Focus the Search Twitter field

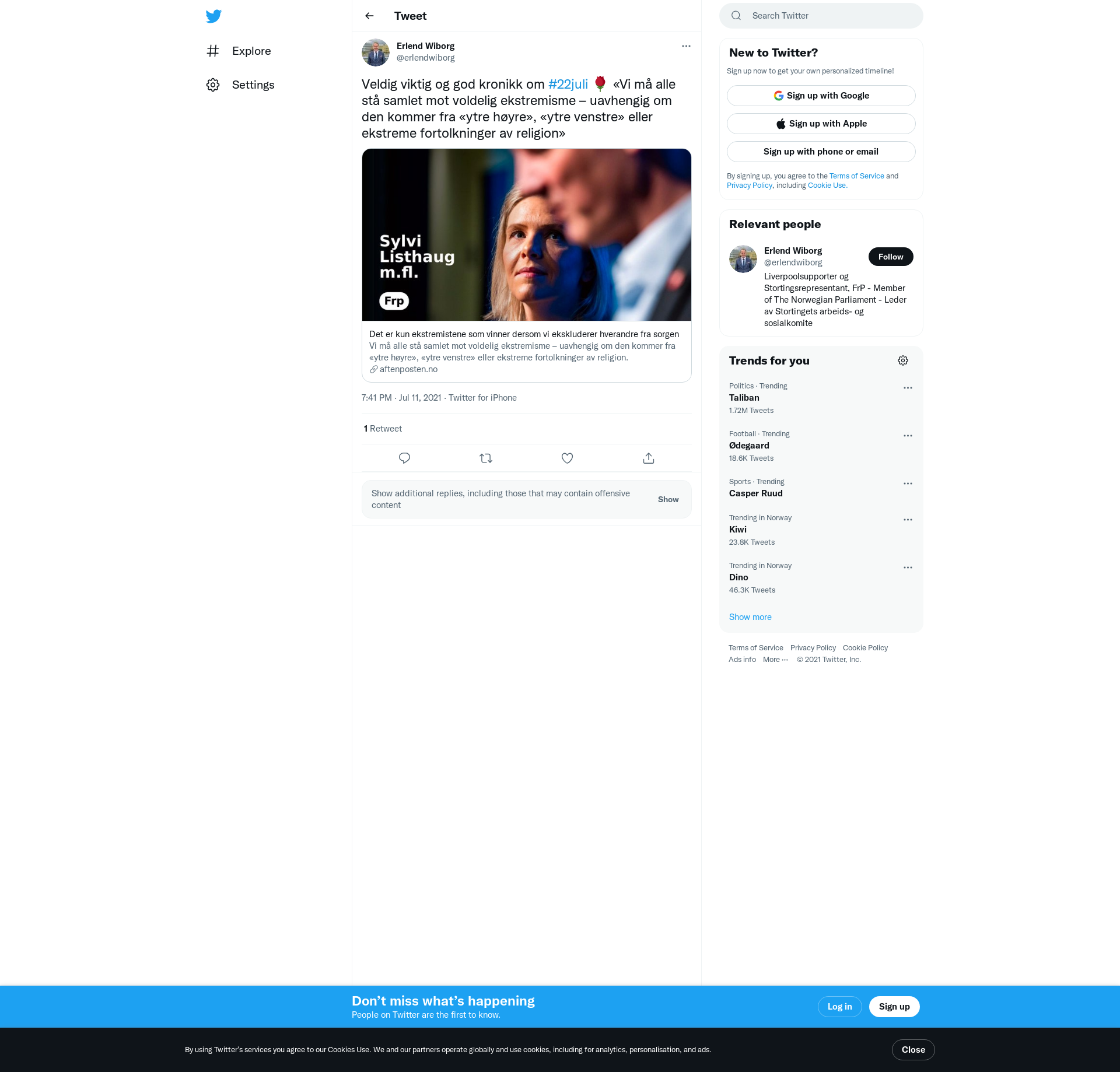tap(821, 16)
